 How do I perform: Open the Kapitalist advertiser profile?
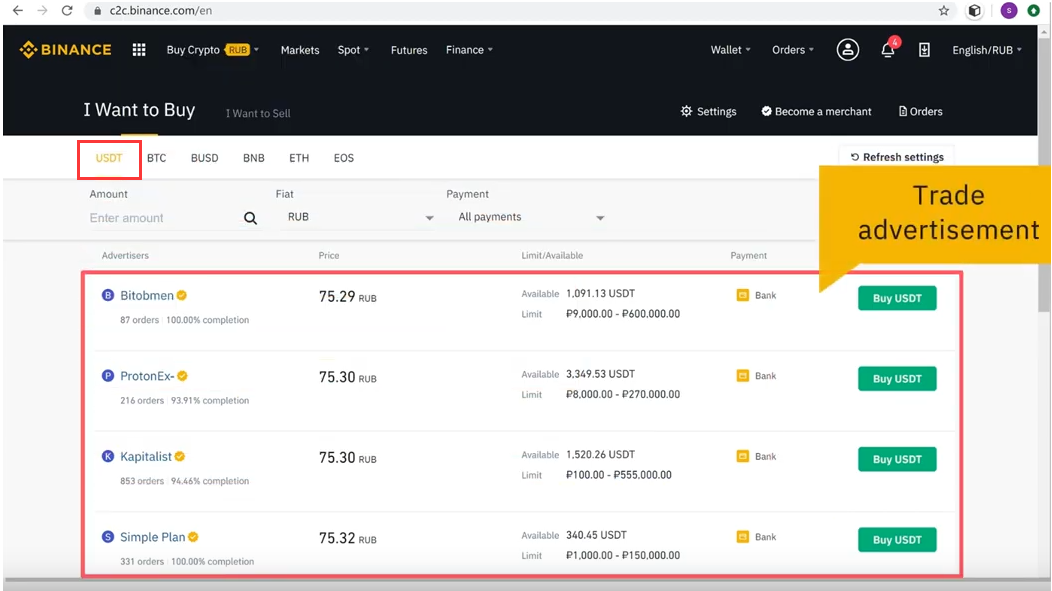146,457
